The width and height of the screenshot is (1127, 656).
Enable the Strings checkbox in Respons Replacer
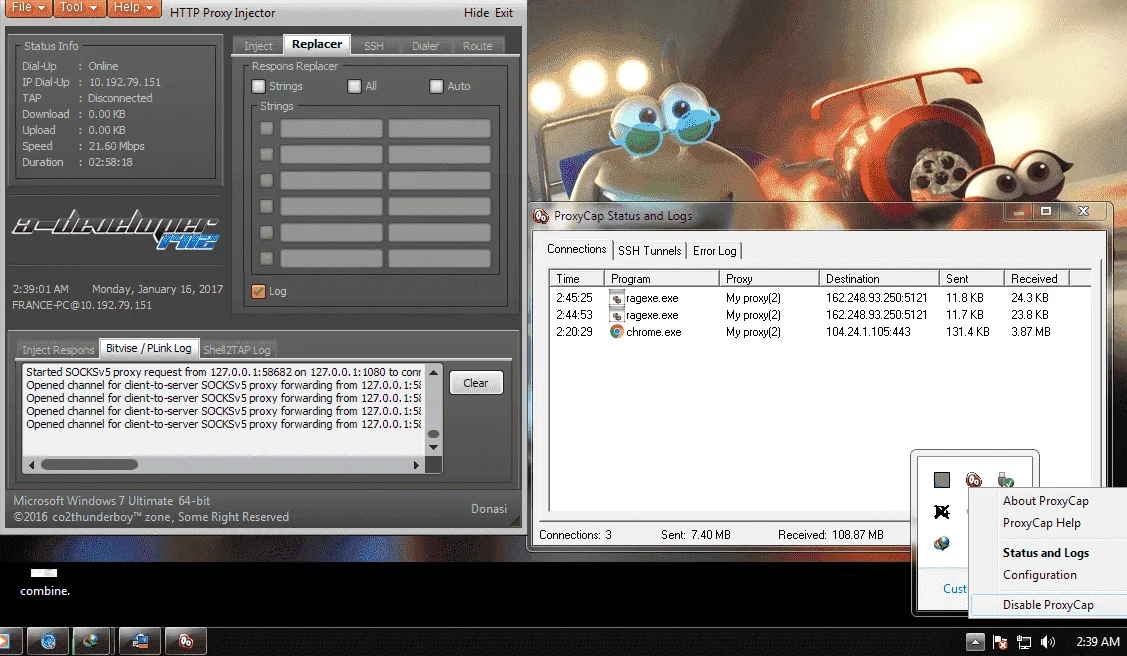coord(259,86)
